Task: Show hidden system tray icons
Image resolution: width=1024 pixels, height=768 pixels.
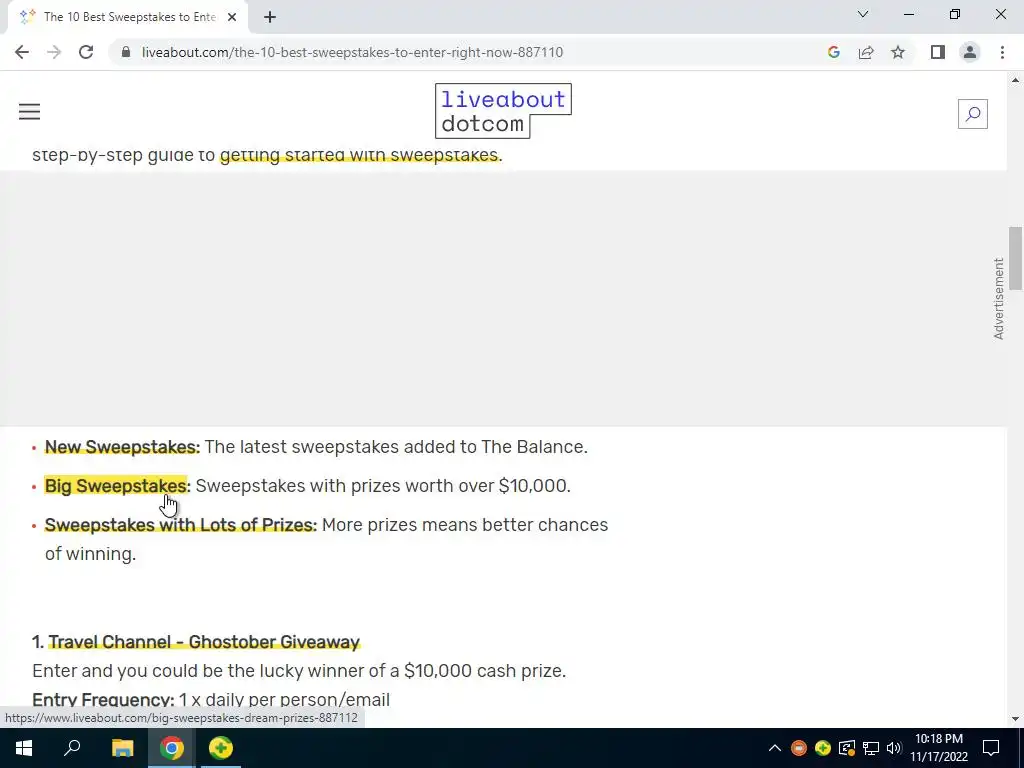Action: [x=775, y=748]
